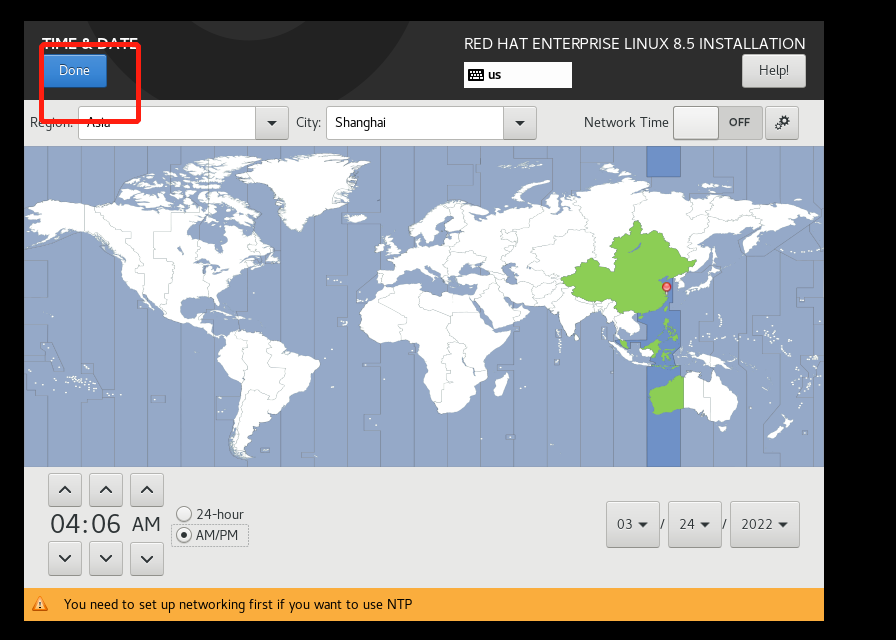Select the 24-hour radio button

coord(183,514)
